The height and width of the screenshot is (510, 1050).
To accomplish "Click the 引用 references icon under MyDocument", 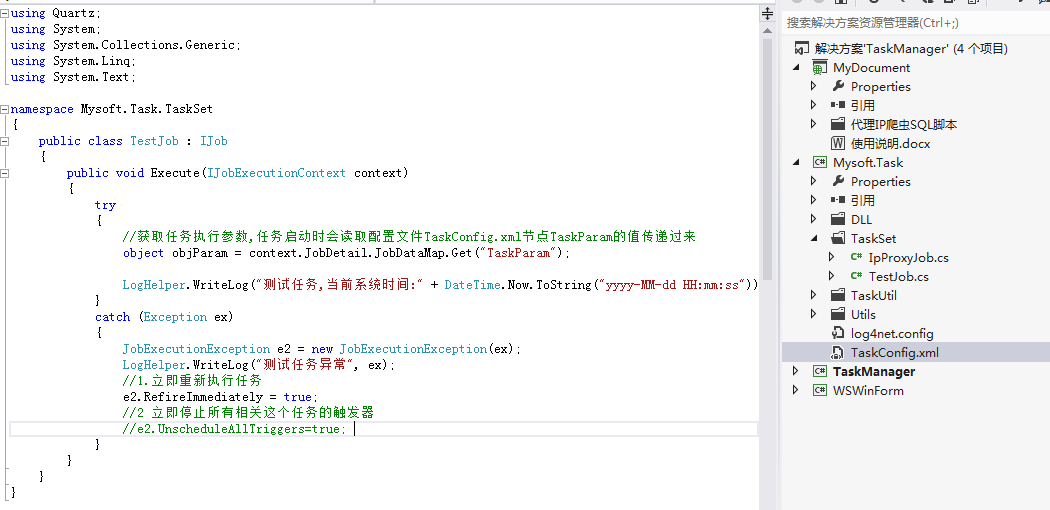I will (x=838, y=105).
